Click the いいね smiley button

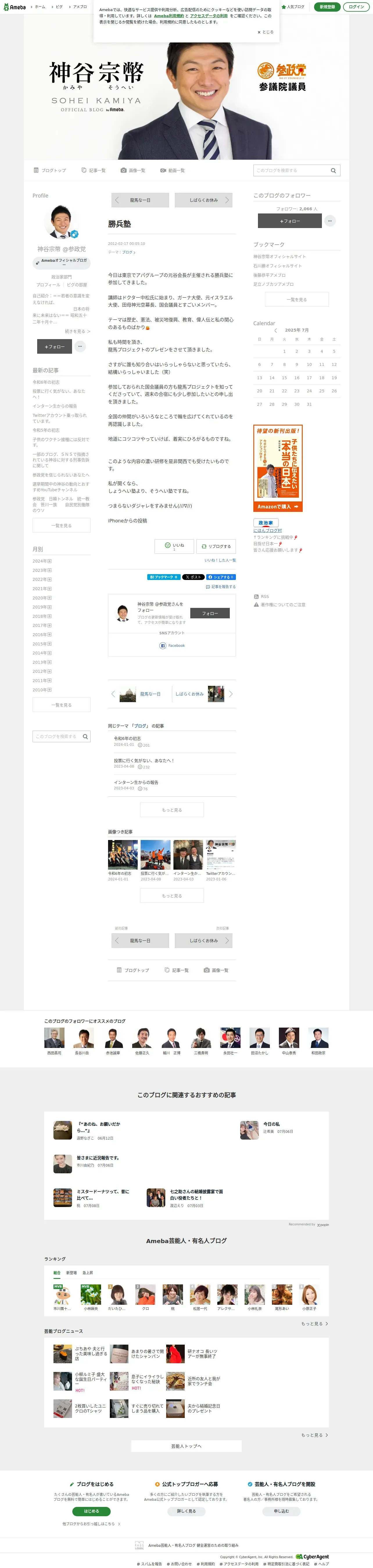[174, 546]
